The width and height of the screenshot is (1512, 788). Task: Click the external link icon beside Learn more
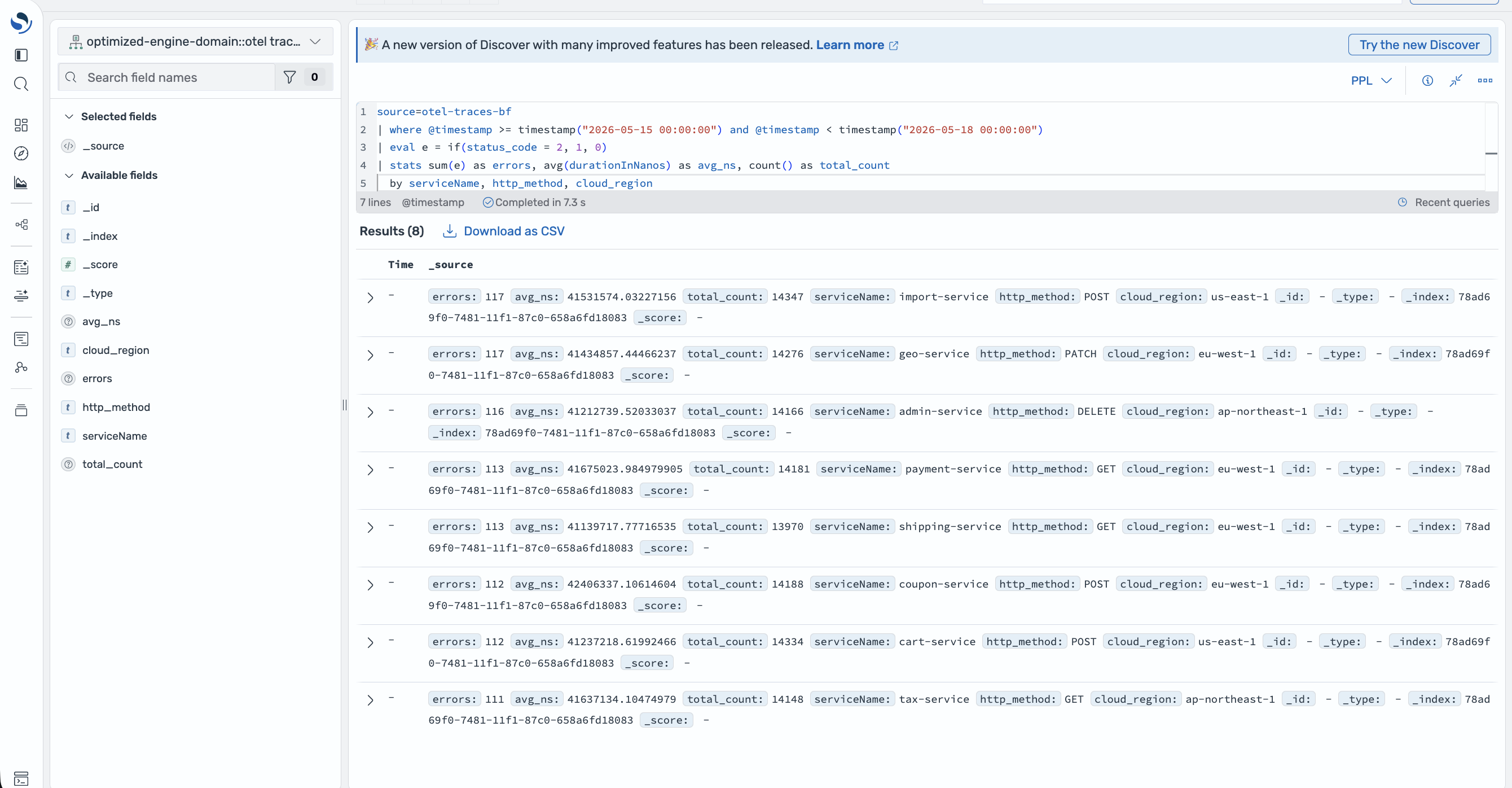893,45
